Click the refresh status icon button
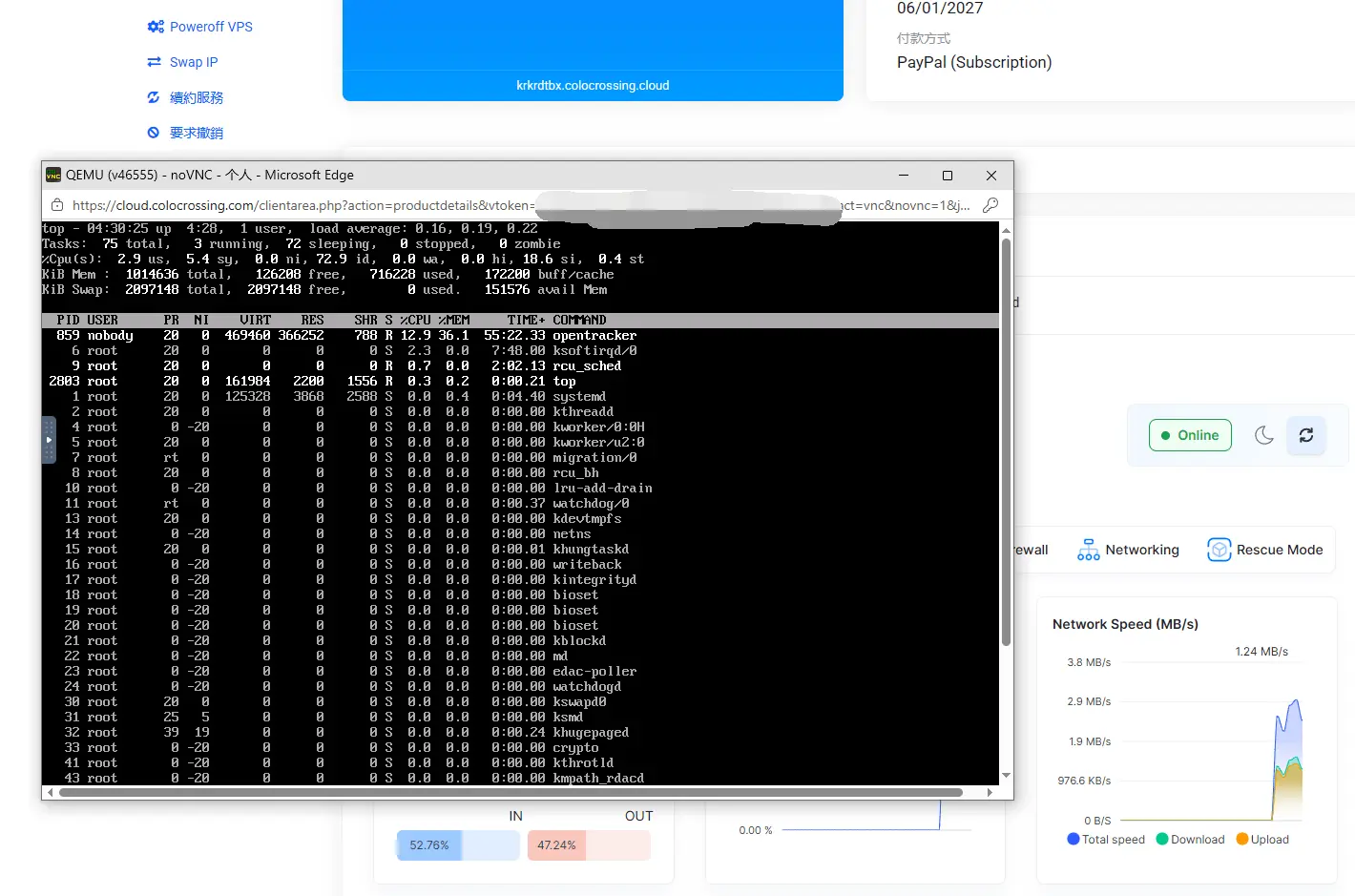 1306,435
